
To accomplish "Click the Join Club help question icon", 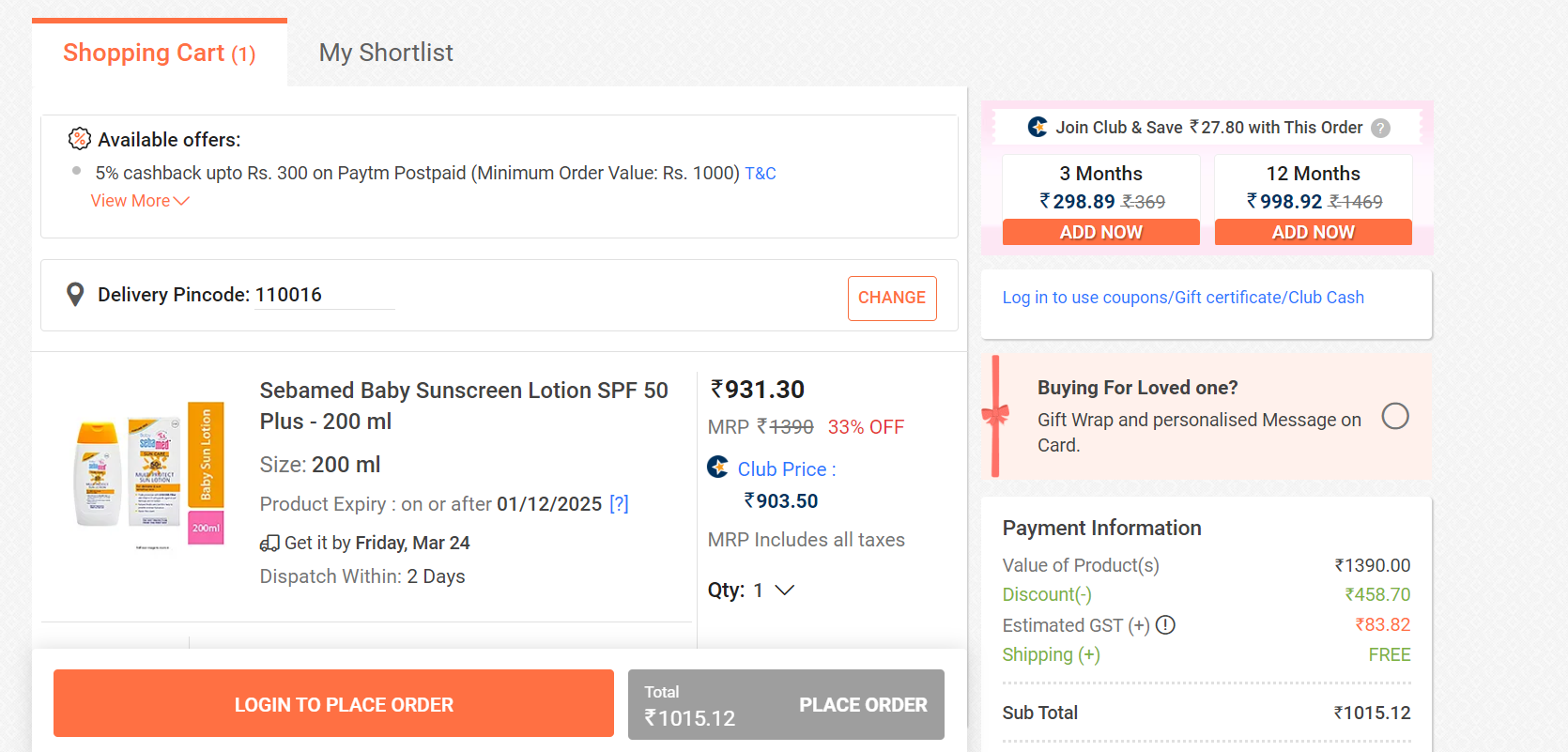I will pyautogui.click(x=1380, y=128).
